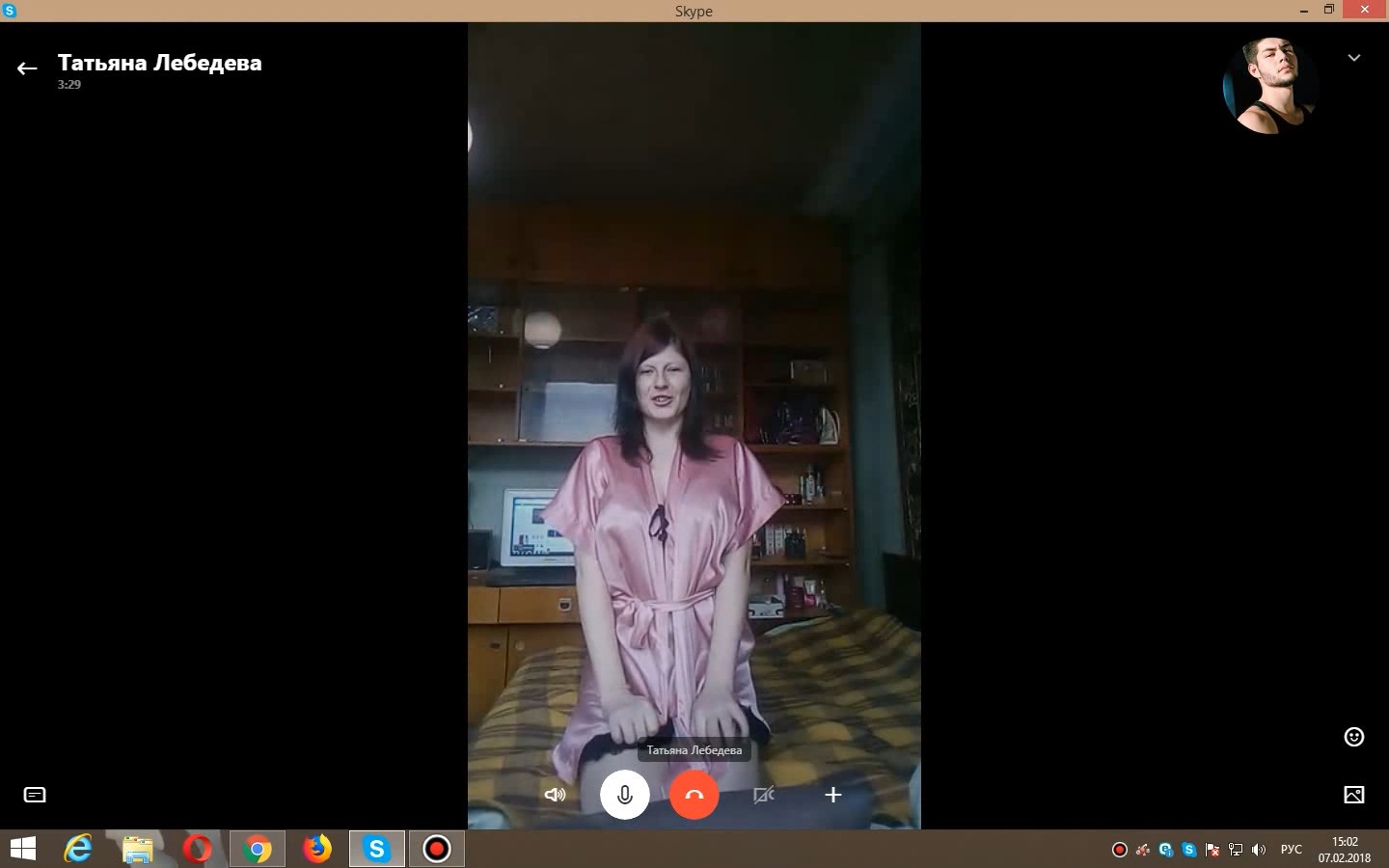Open Google Chrome from the taskbar
The image size is (1389, 868).
click(258, 849)
